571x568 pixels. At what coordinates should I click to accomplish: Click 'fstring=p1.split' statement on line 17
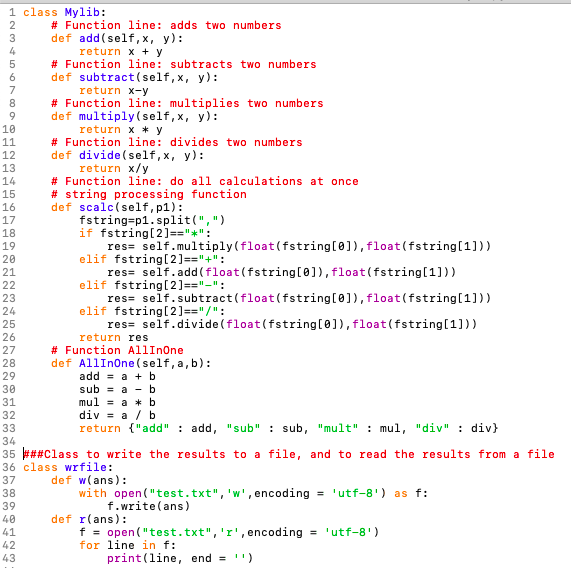(x=152, y=221)
